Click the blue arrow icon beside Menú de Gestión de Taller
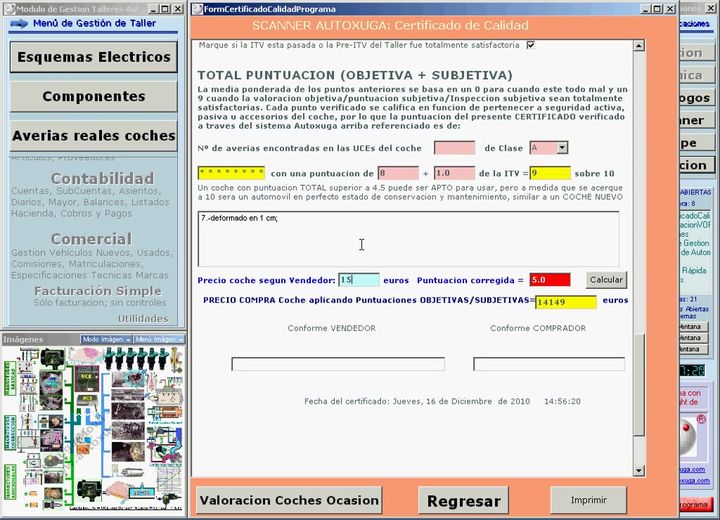720x520 pixels. (x=19, y=24)
